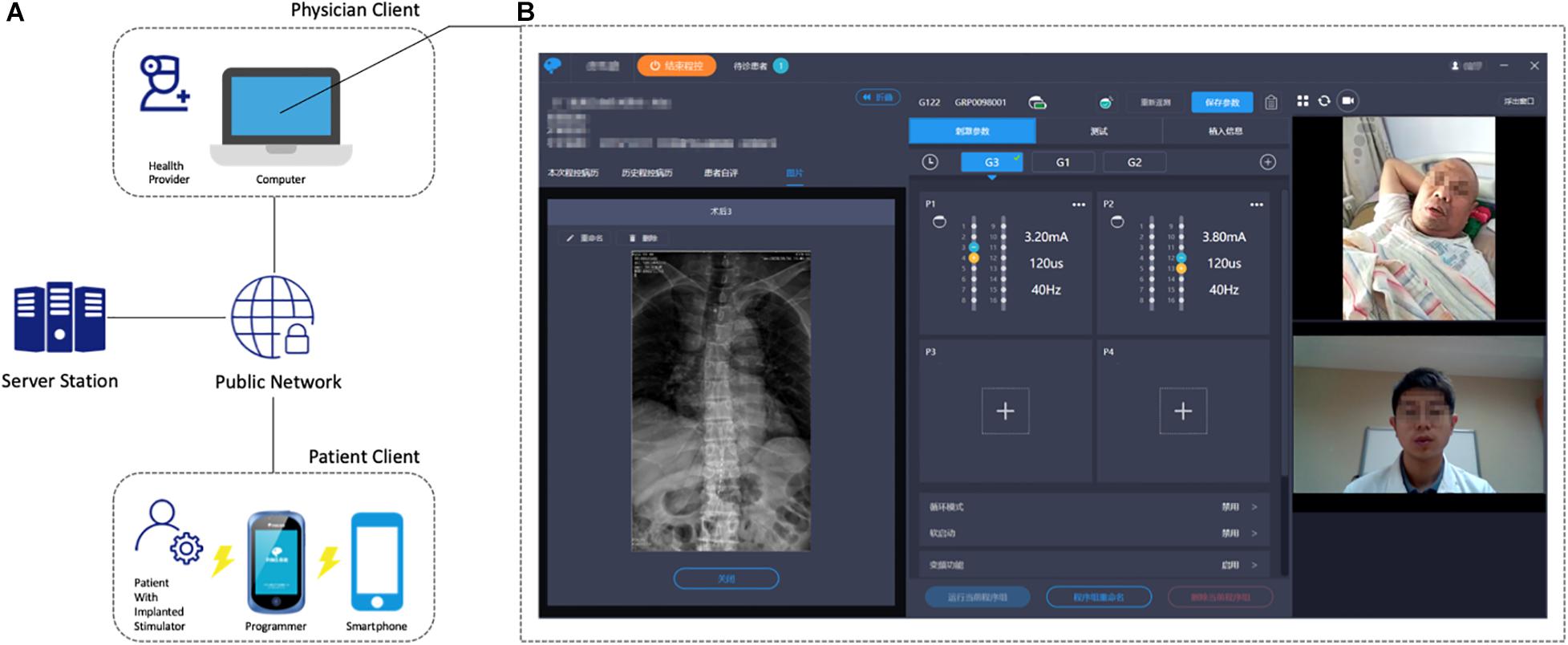
Task: Click the blue brain logo icon
Action: tap(553, 66)
